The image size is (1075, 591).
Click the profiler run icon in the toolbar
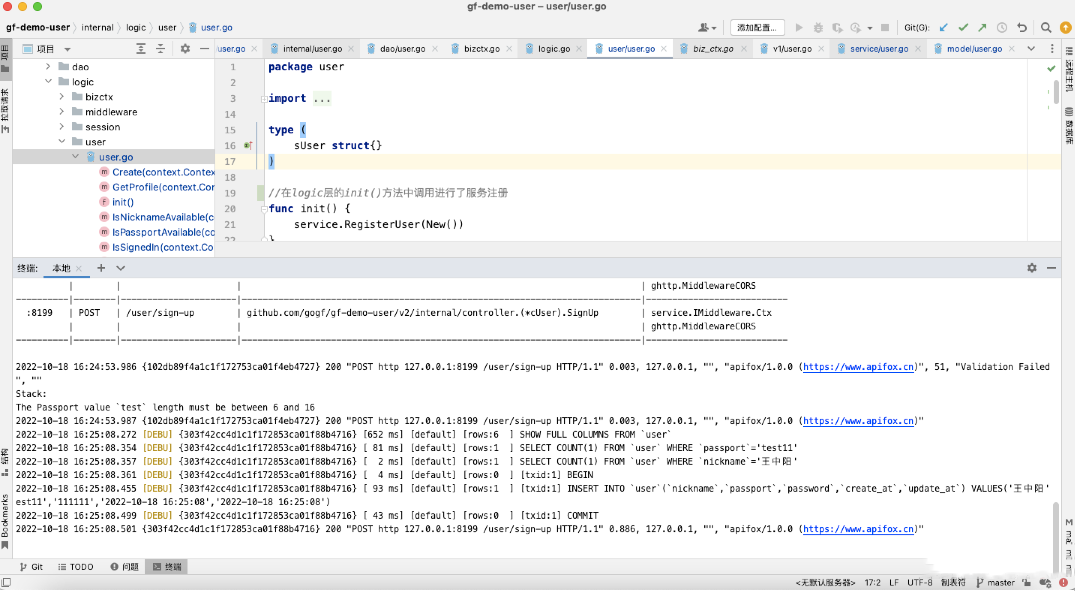(856, 27)
